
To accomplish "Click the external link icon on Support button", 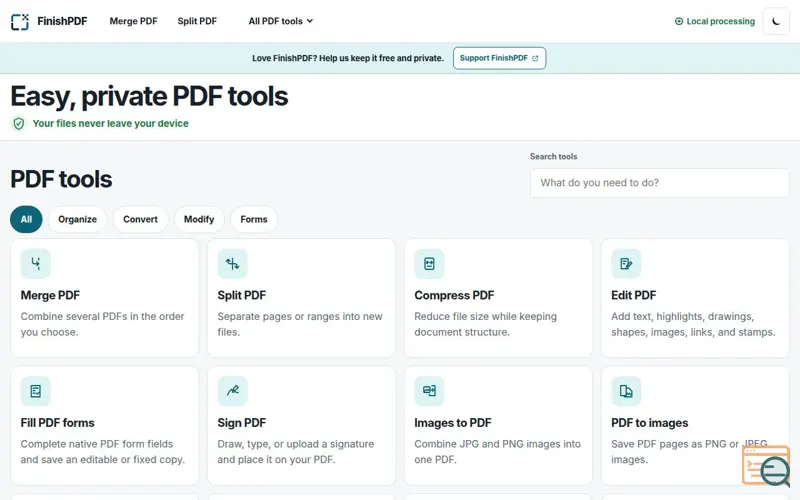I will click(535, 59).
